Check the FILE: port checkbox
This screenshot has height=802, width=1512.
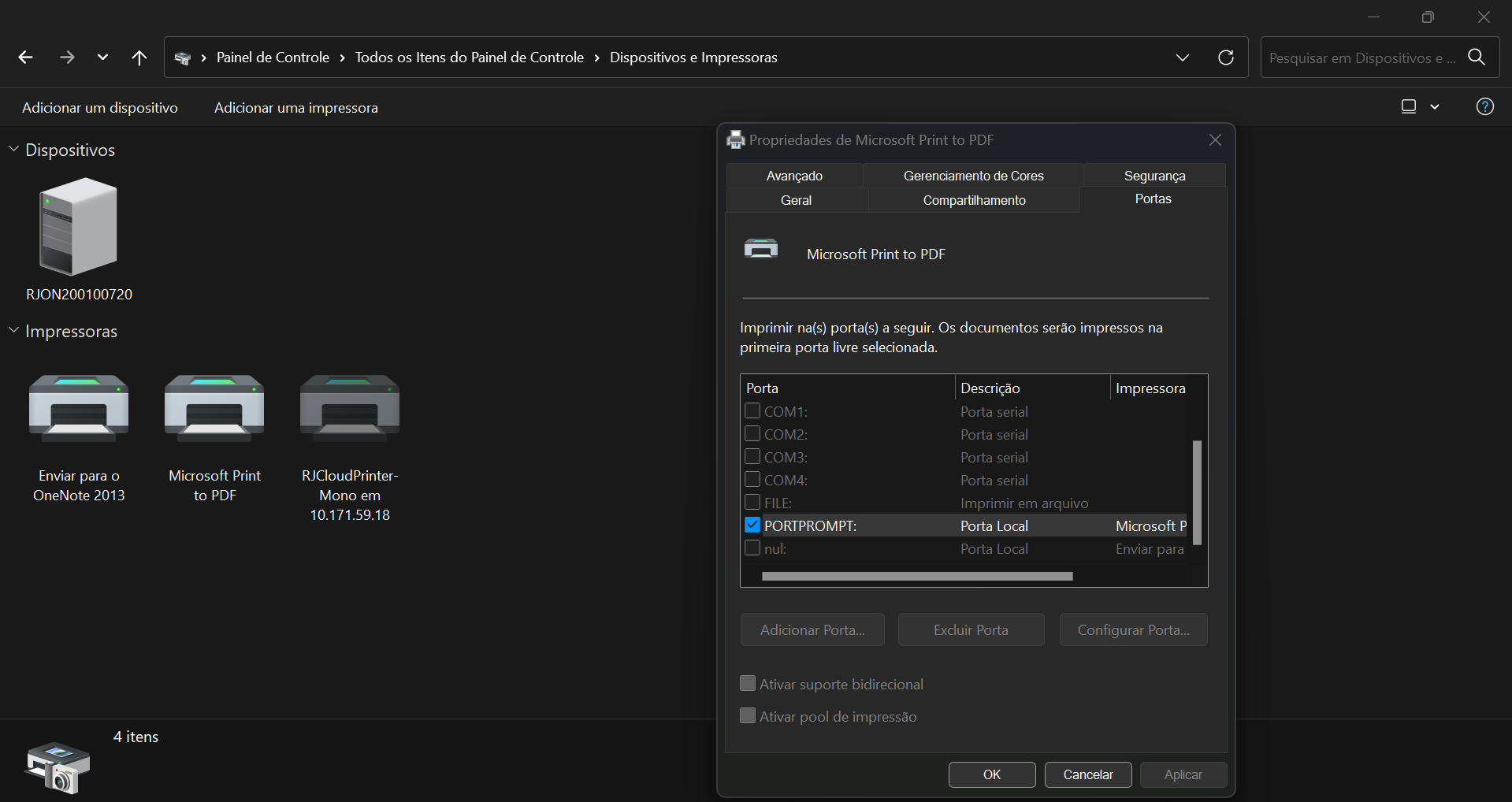tap(752, 503)
